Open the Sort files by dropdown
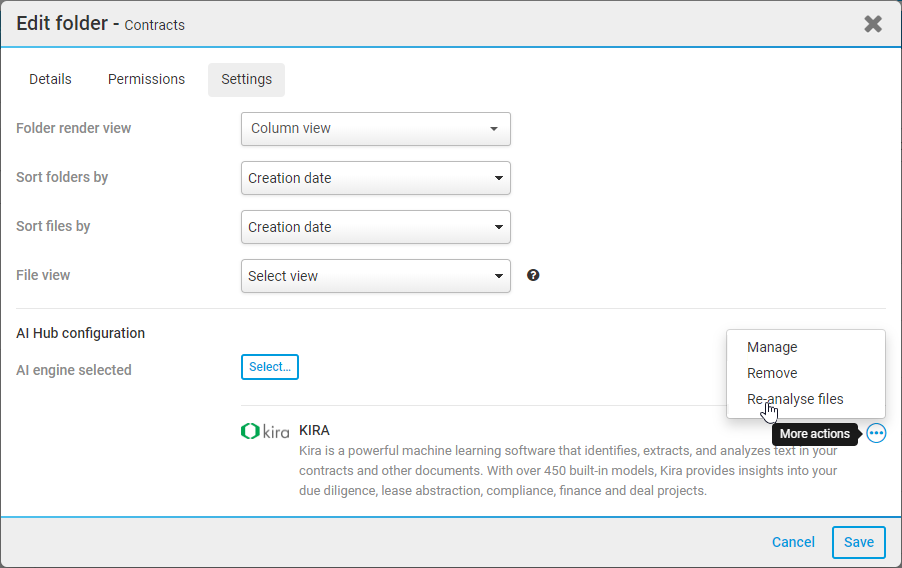This screenshot has height=568, width=902. pos(375,227)
